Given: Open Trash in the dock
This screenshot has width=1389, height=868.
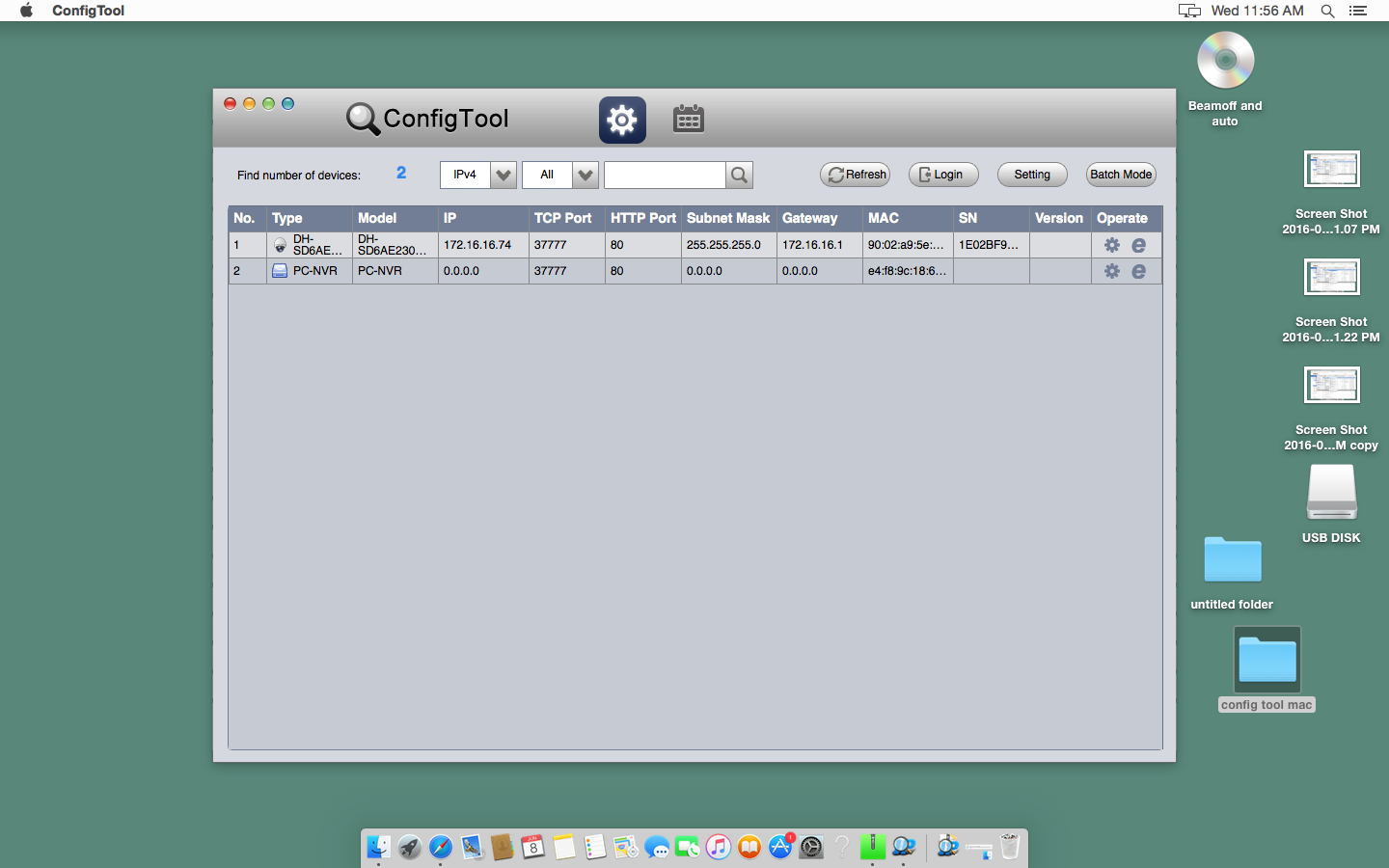Looking at the screenshot, I should [x=1009, y=847].
